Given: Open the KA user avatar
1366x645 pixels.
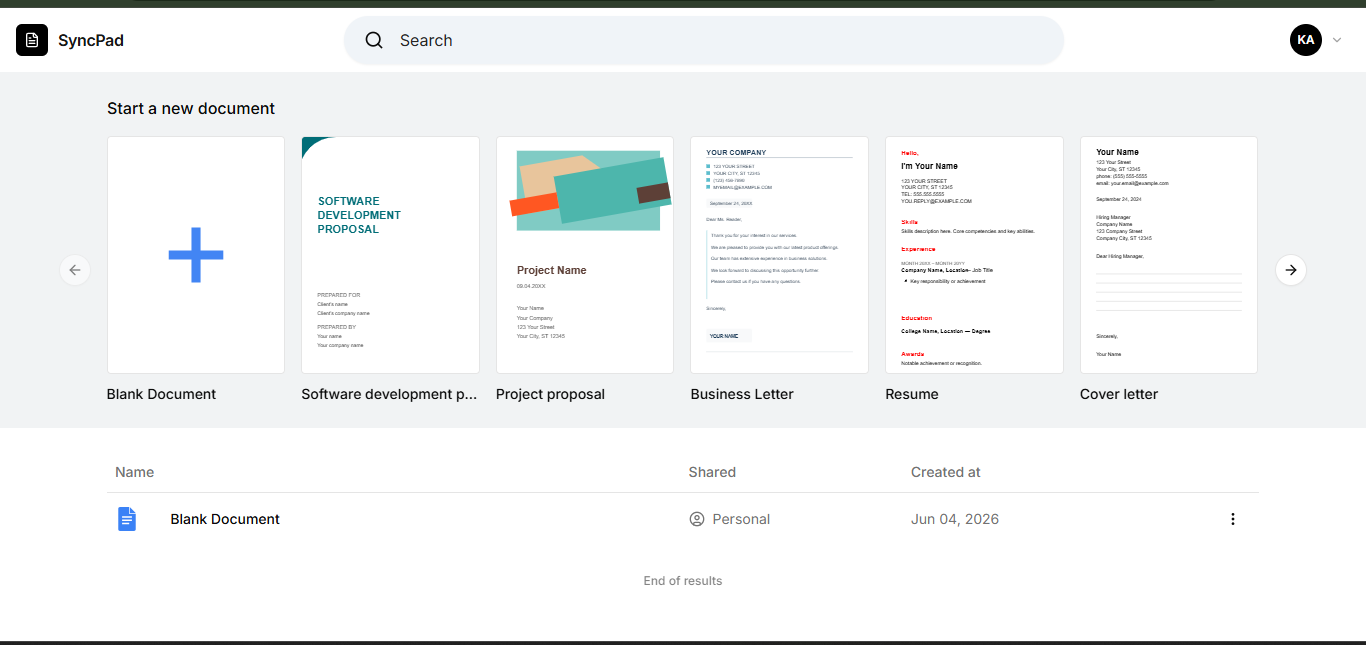Looking at the screenshot, I should click(1306, 40).
